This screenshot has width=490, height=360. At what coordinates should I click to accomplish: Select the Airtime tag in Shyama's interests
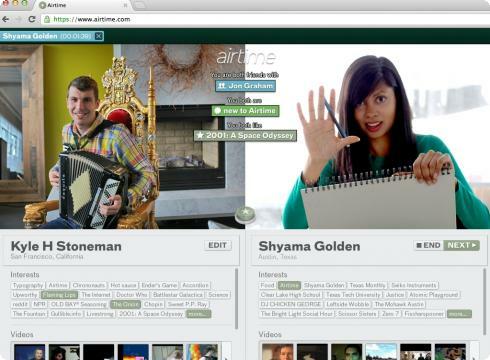click(x=289, y=285)
